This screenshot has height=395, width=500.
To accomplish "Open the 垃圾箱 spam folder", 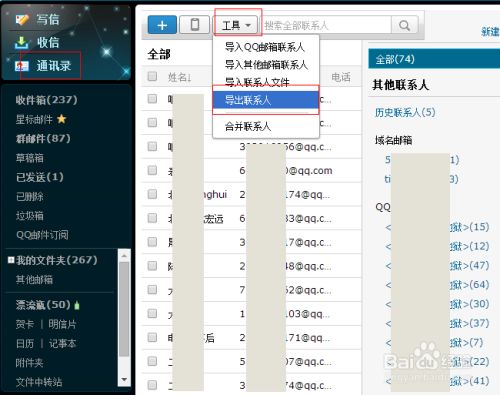I will (29, 216).
